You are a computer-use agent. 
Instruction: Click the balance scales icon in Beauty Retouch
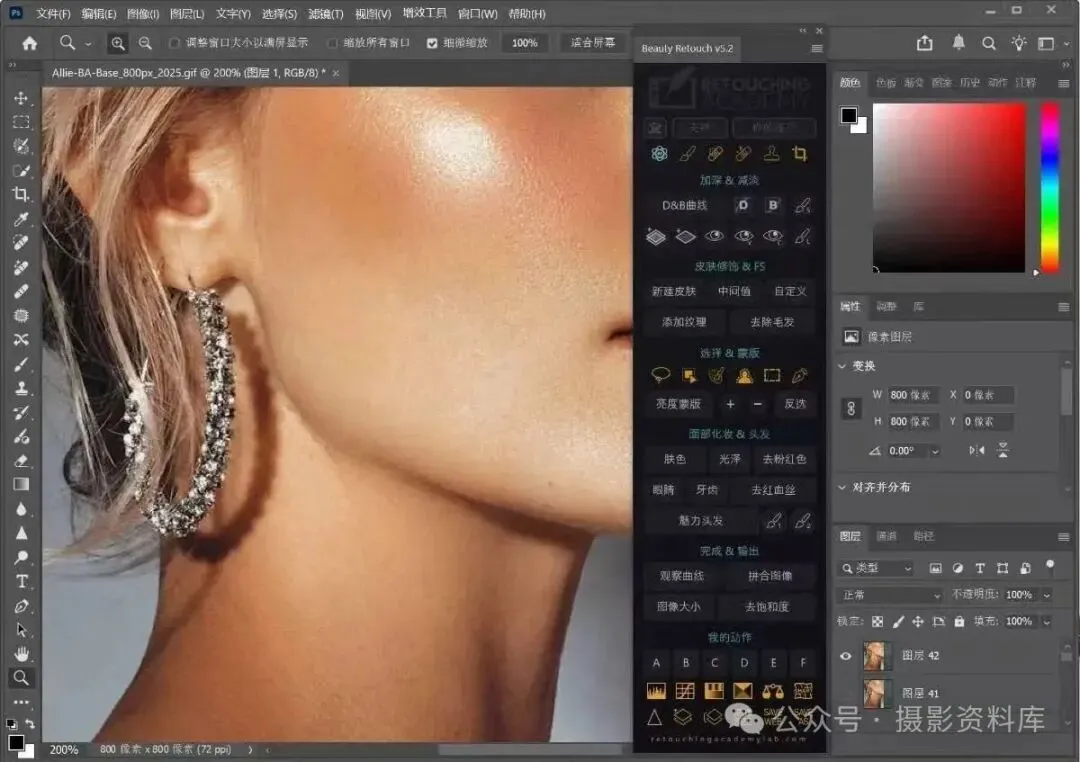773,691
